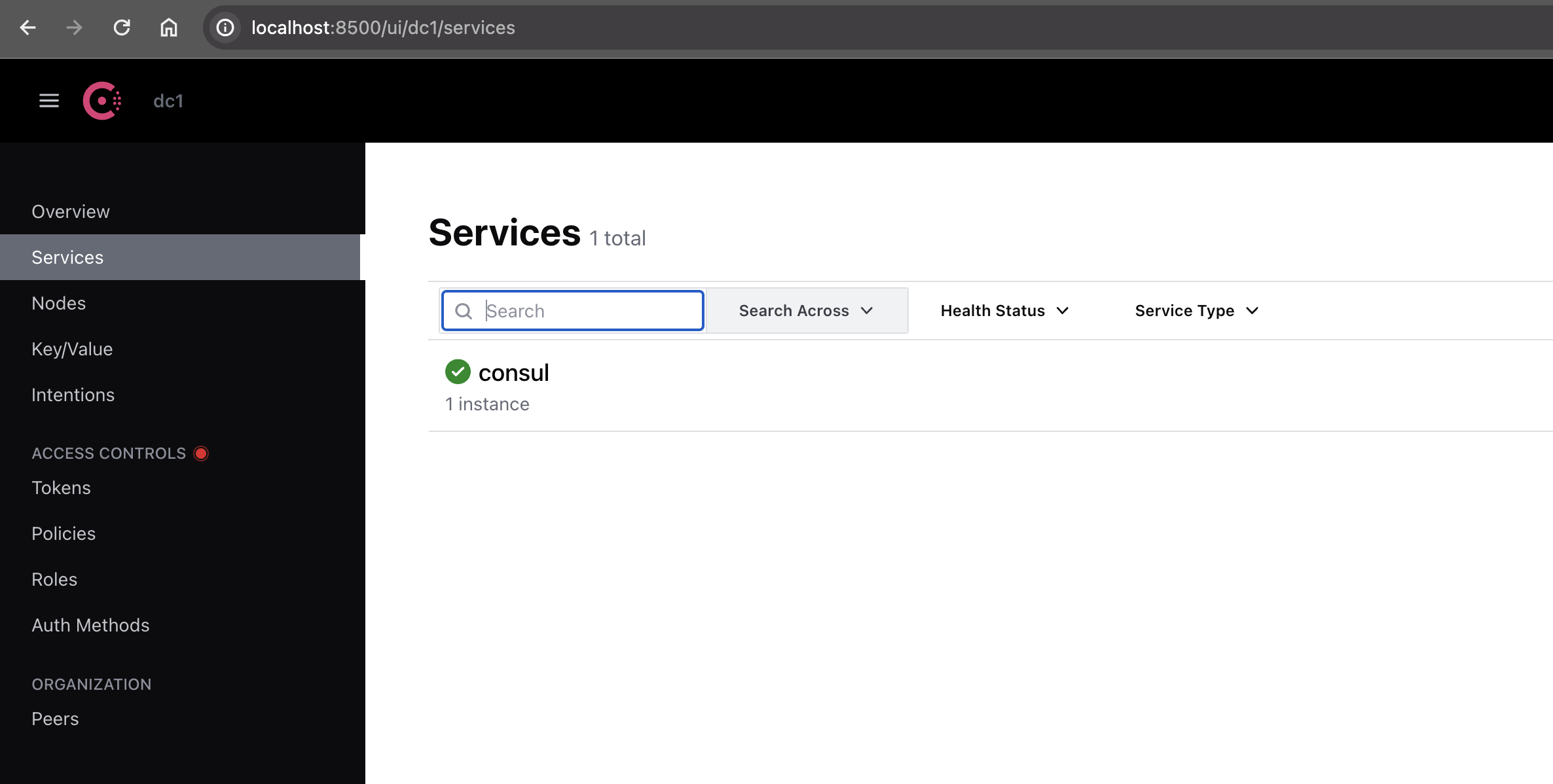Click the browser back arrow
Image resolution: width=1553 pixels, height=784 pixels.
27,27
